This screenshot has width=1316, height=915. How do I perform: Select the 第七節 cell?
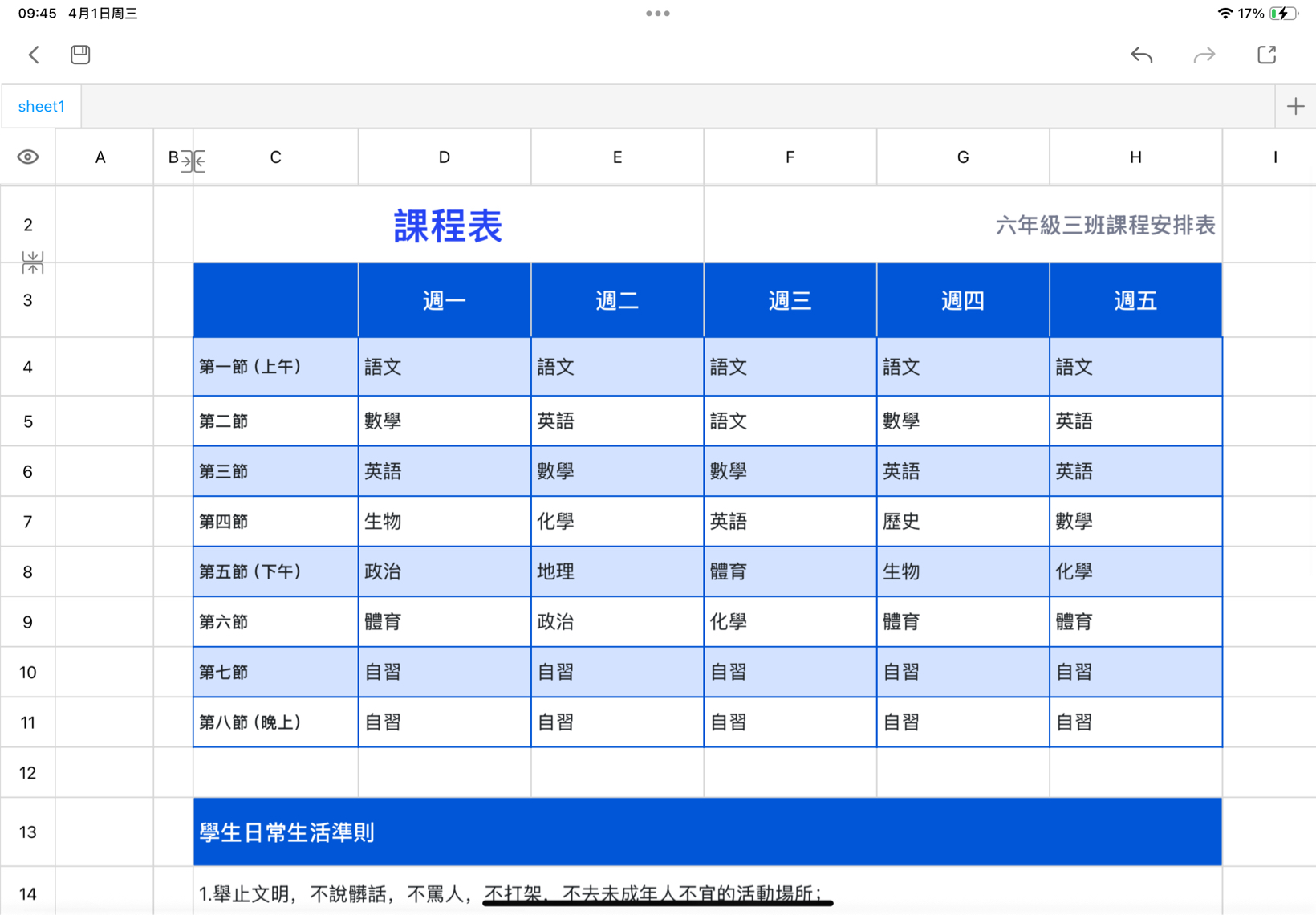(x=275, y=672)
